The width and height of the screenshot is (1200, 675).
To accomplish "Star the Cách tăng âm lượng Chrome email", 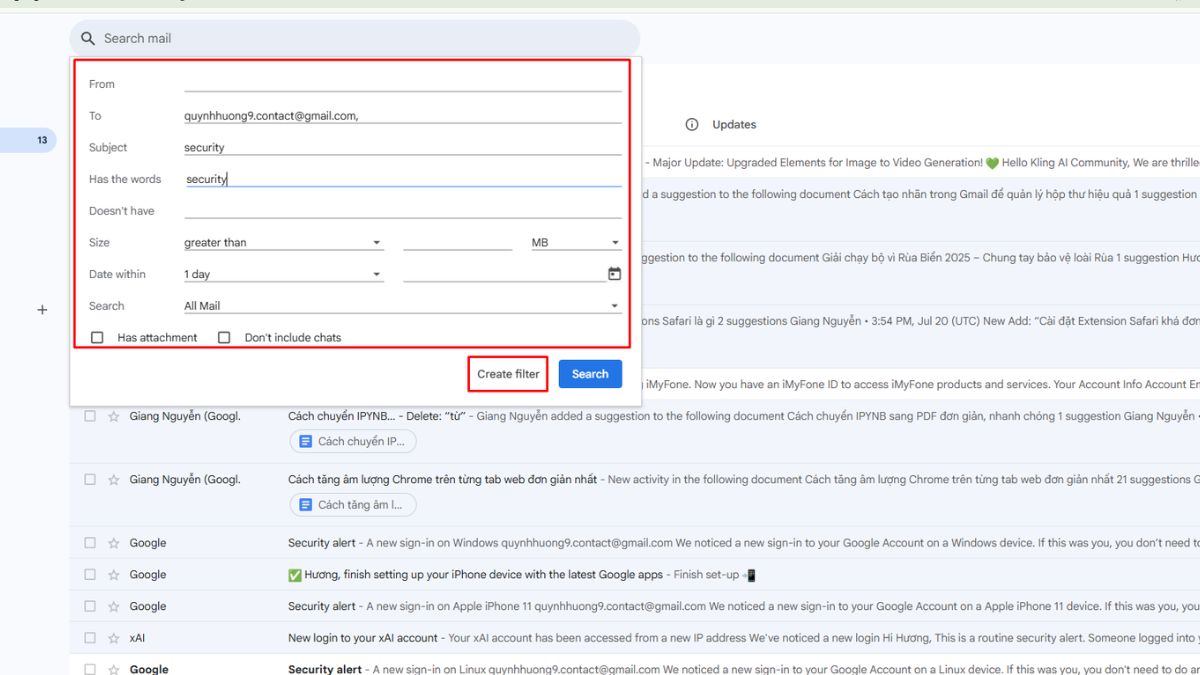I will pyautogui.click(x=114, y=480).
